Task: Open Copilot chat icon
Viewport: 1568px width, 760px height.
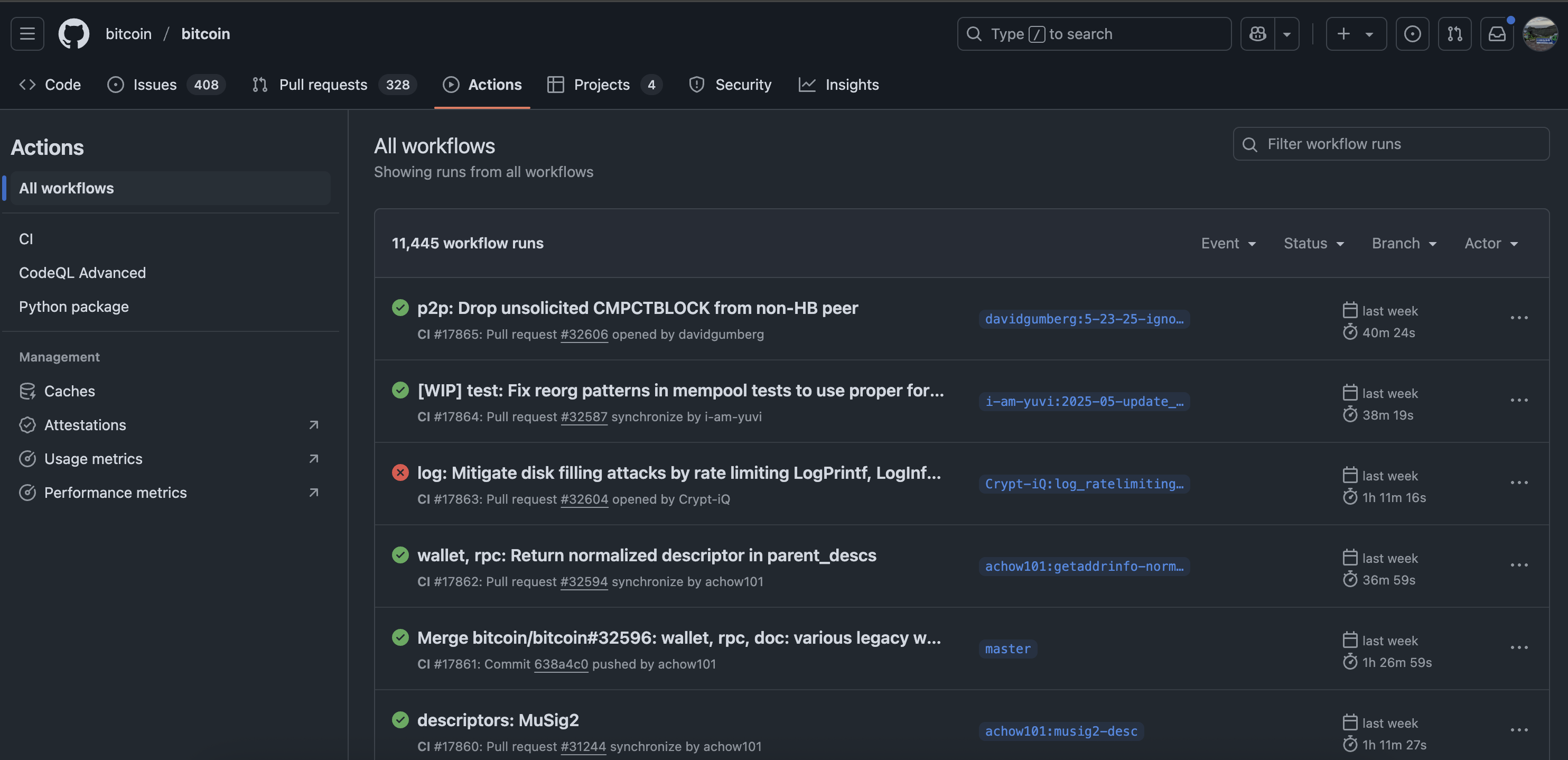Action: [1257, 33]
